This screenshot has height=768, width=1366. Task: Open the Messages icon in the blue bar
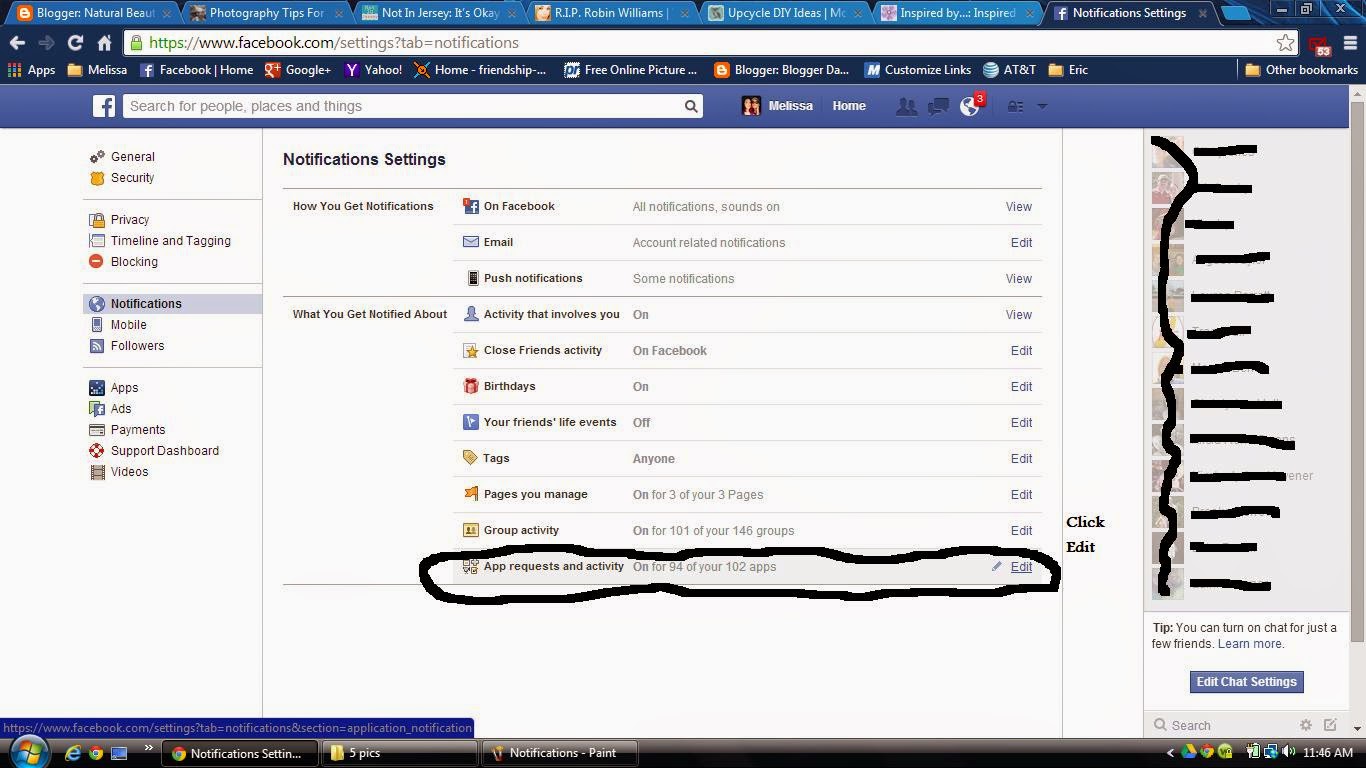click(938, 106)
